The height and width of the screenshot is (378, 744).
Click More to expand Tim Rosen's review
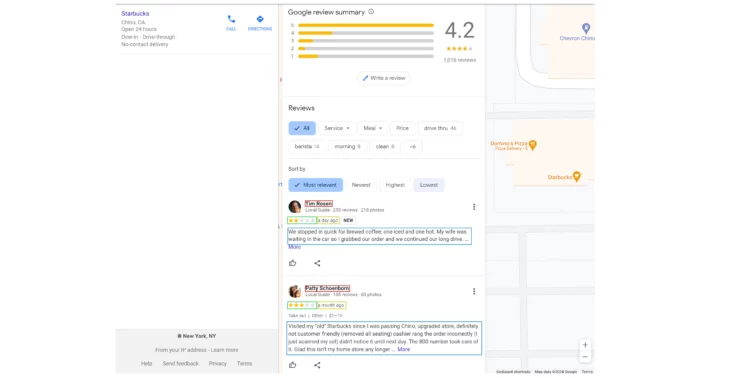[x=294, y=247]
